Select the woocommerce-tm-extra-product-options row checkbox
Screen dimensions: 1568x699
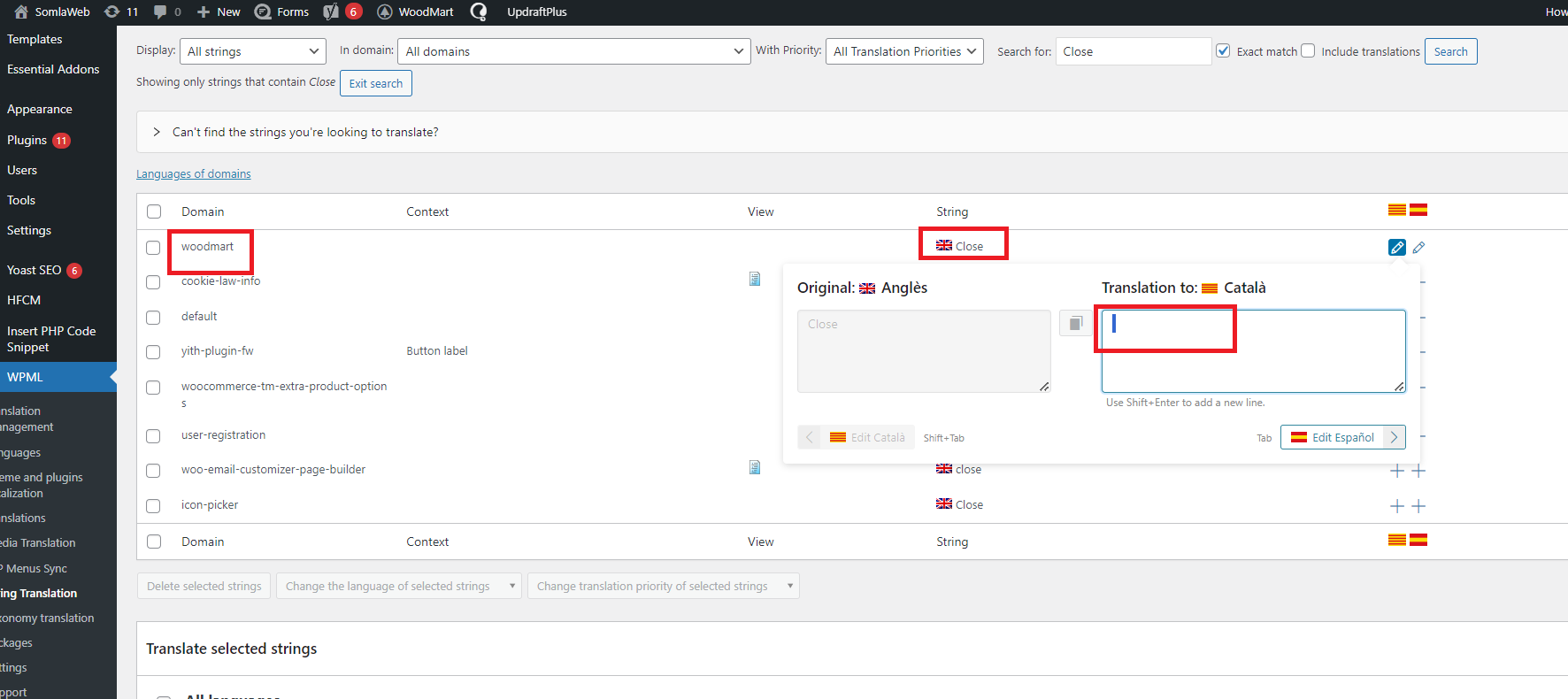(153, 388)
